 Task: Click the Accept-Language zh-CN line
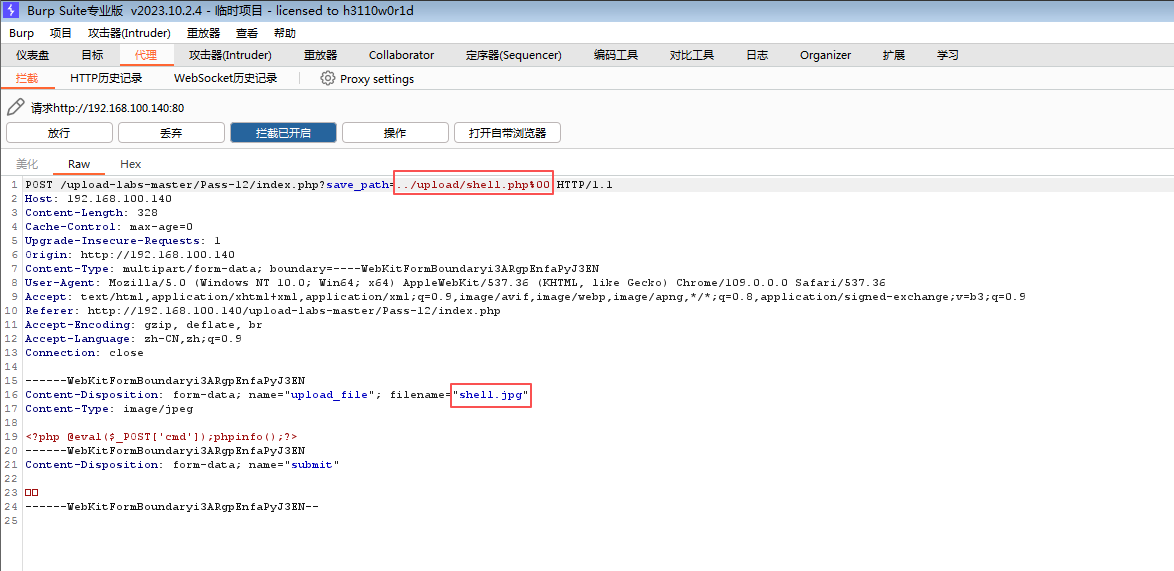133,338
